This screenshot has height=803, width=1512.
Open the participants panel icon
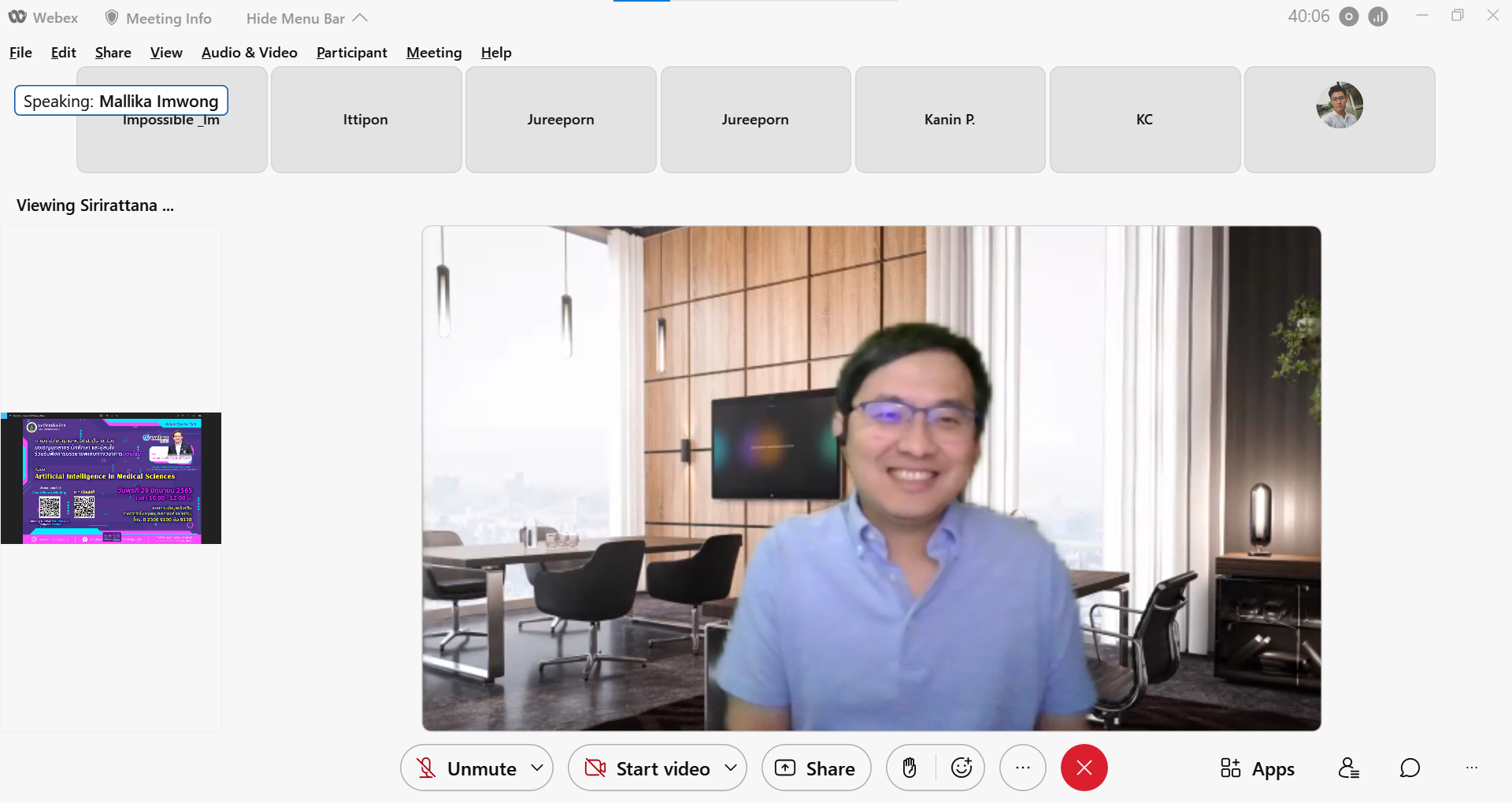point(1348,768)
